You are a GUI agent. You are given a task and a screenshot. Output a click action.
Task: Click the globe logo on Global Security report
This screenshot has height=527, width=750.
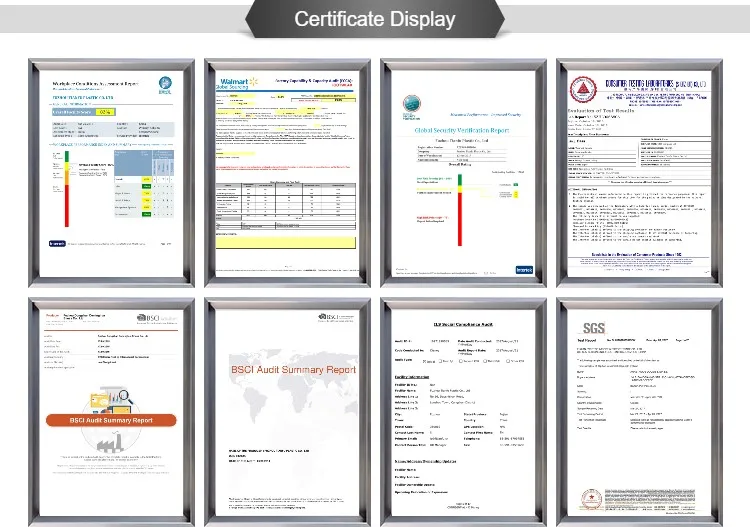[411, 107]
